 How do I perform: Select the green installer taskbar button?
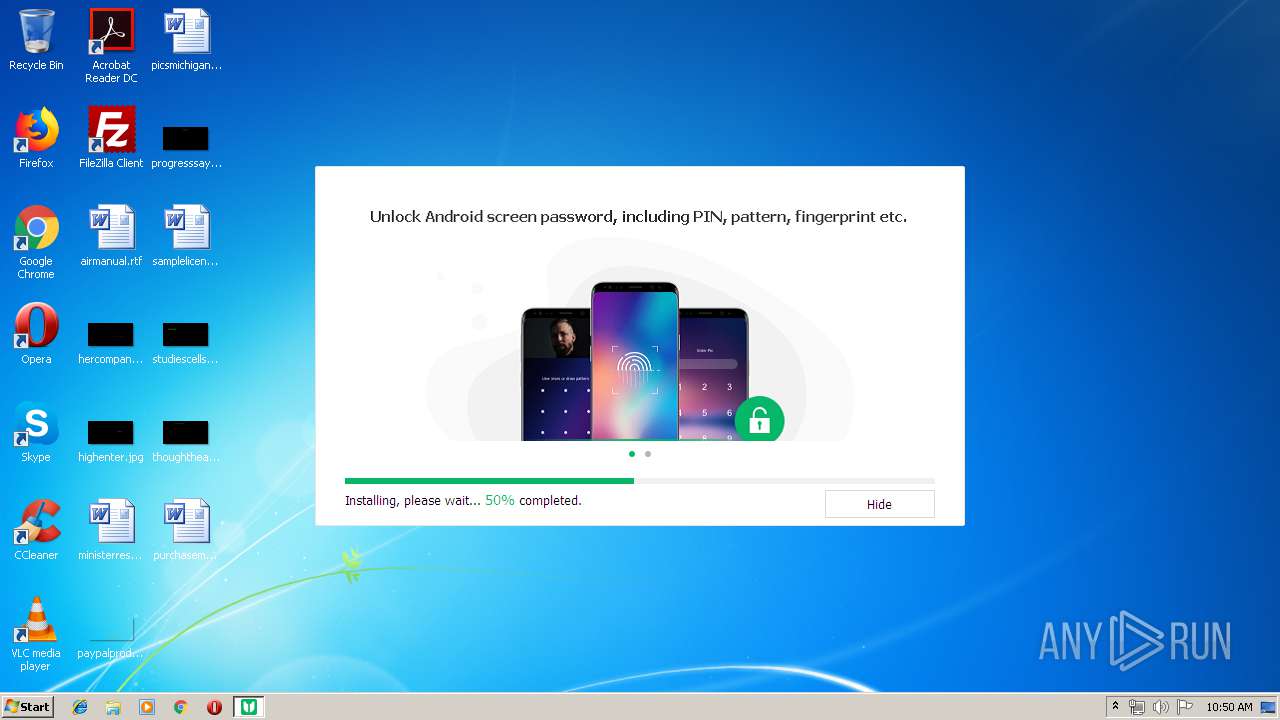(248, 707)
